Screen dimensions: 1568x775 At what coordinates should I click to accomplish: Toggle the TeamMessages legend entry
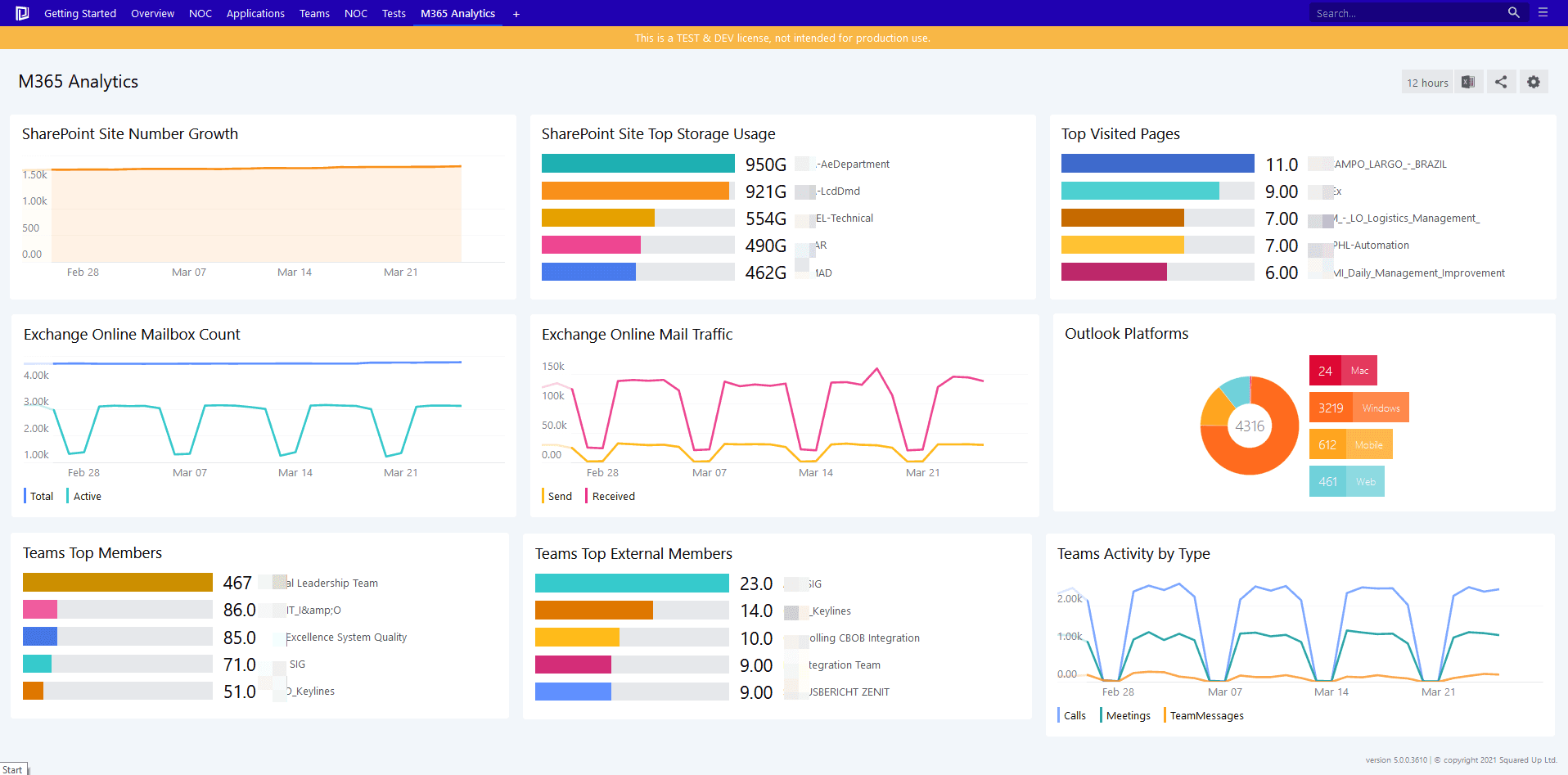[x=1206, y=715]
